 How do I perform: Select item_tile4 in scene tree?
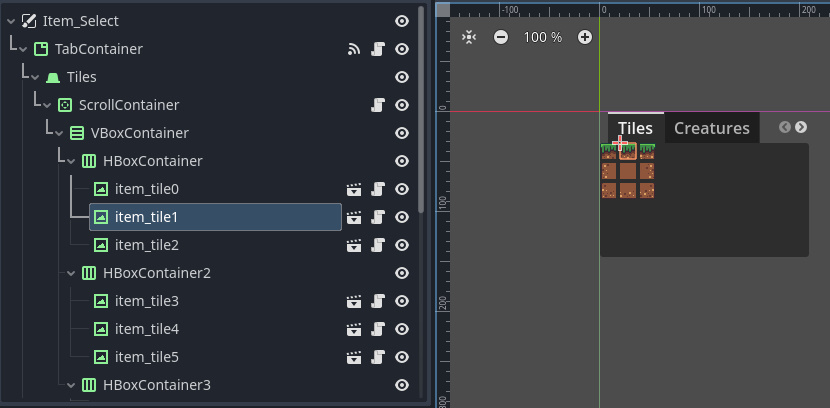pyautogui.click(x=147, y=330)
